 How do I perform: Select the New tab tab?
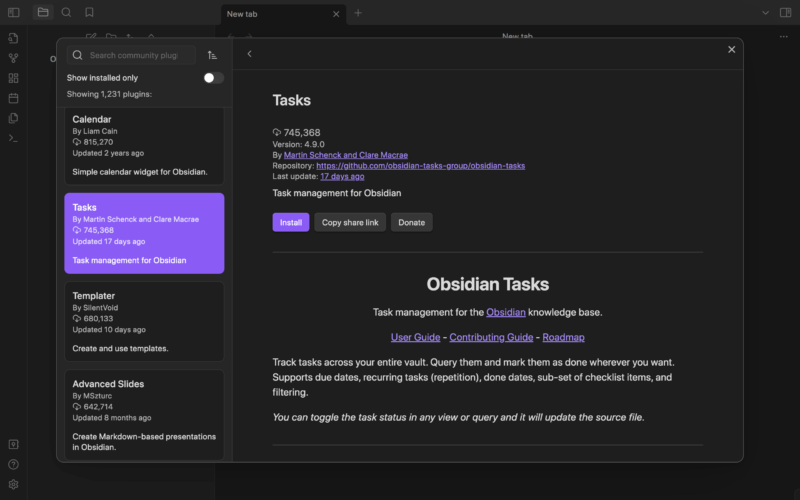click(x=283, y=14)
